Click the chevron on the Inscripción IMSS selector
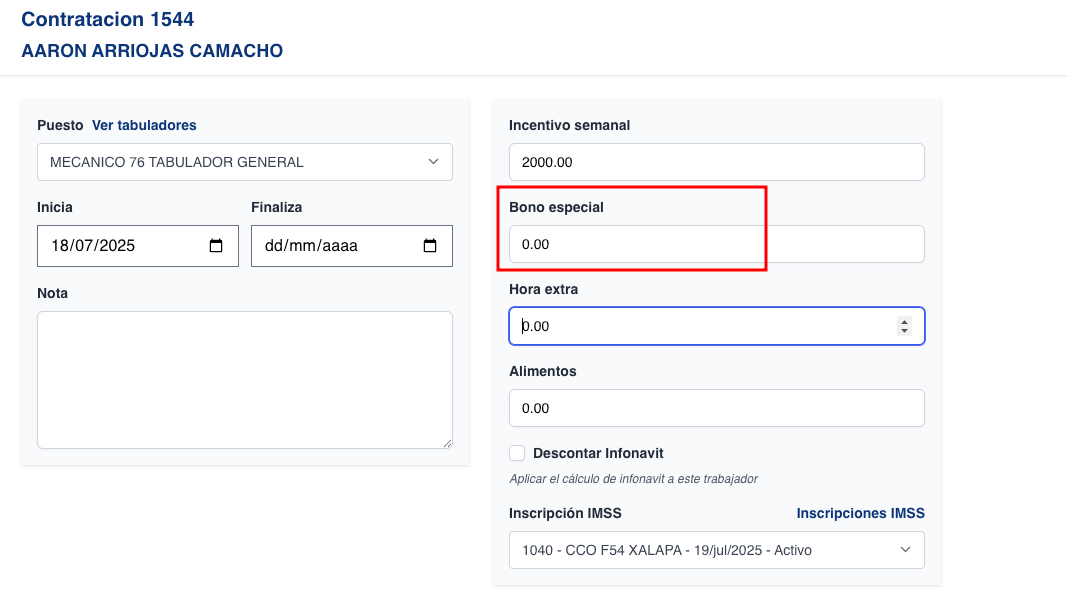The width and height of the screenshot is (1067, 600). [905, 549]
